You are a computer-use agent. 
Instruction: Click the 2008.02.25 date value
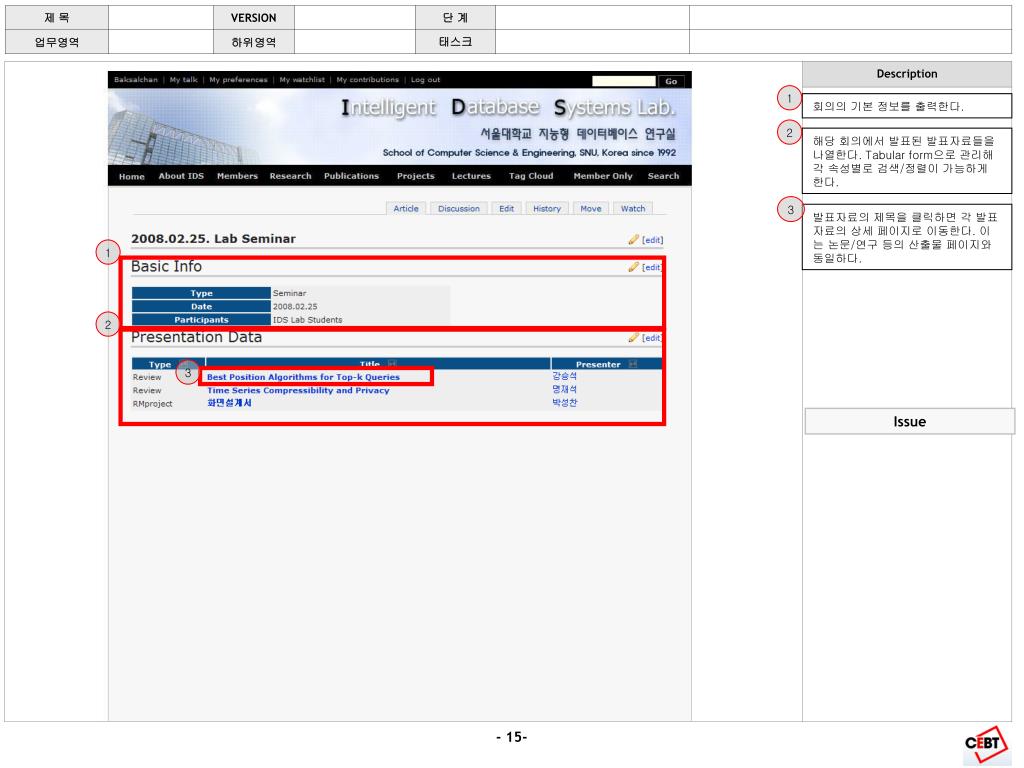pos(295,306)
